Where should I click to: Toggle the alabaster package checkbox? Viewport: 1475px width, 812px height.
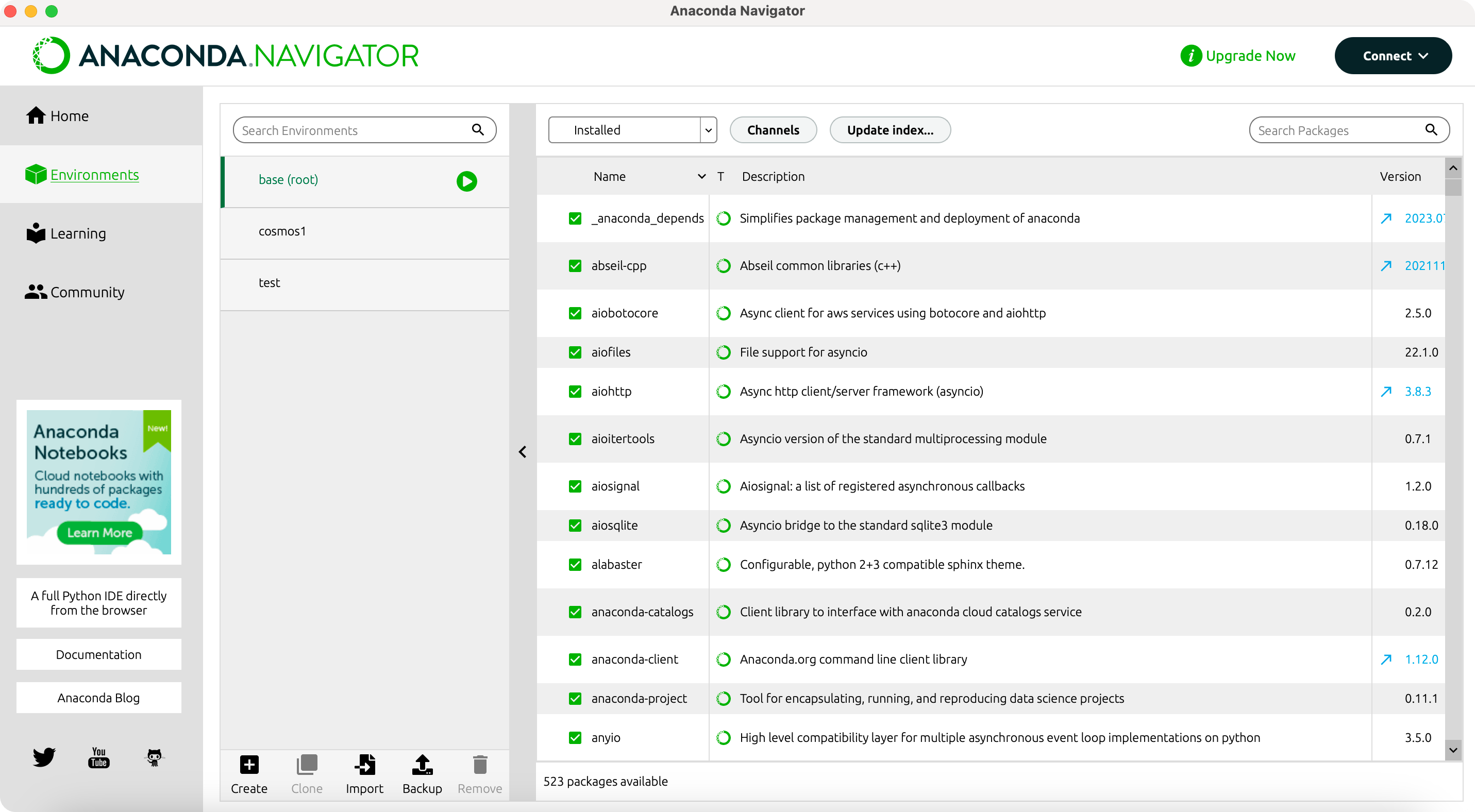click(x=575, y=564)
